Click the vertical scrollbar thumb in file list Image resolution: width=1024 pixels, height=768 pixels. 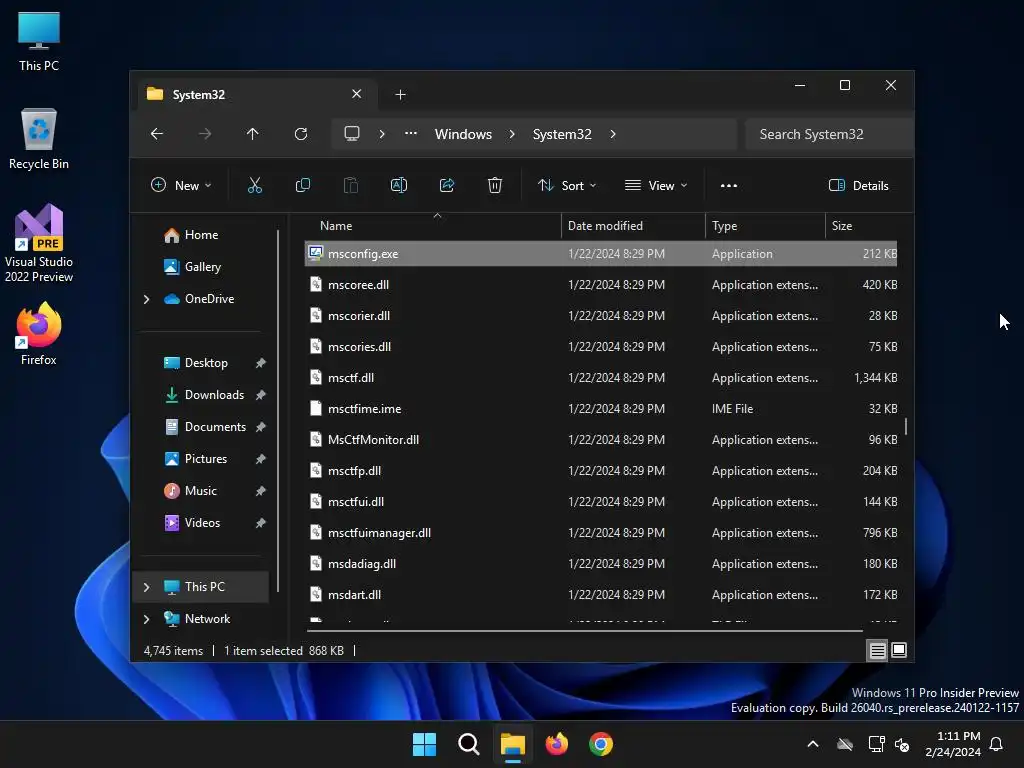[x=906, y=426]
